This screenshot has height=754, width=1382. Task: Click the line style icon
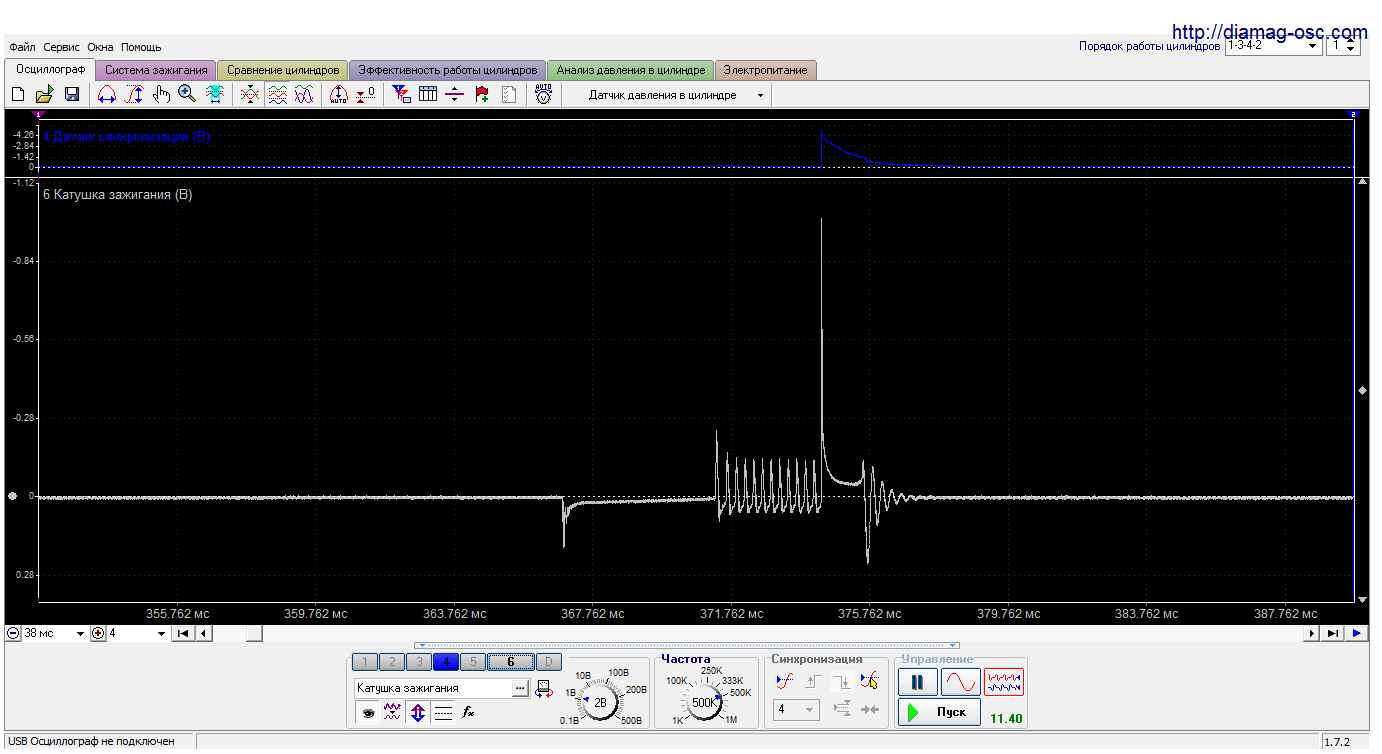tap(443, 713)
